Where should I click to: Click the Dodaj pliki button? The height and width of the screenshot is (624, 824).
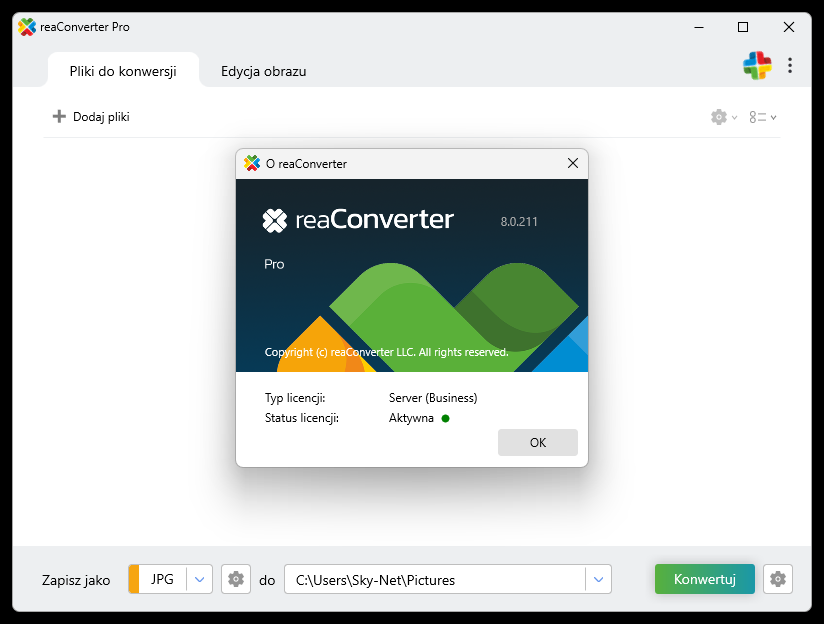(91, 117)
